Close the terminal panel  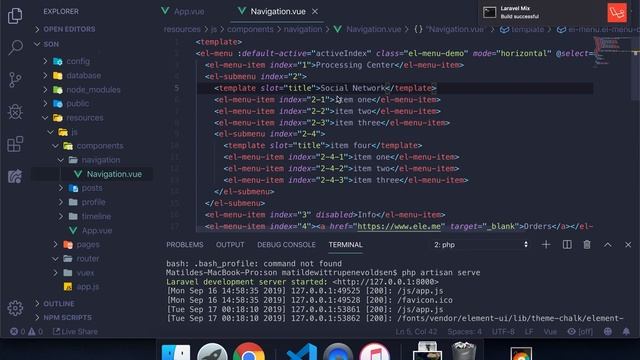pos(628,244)
